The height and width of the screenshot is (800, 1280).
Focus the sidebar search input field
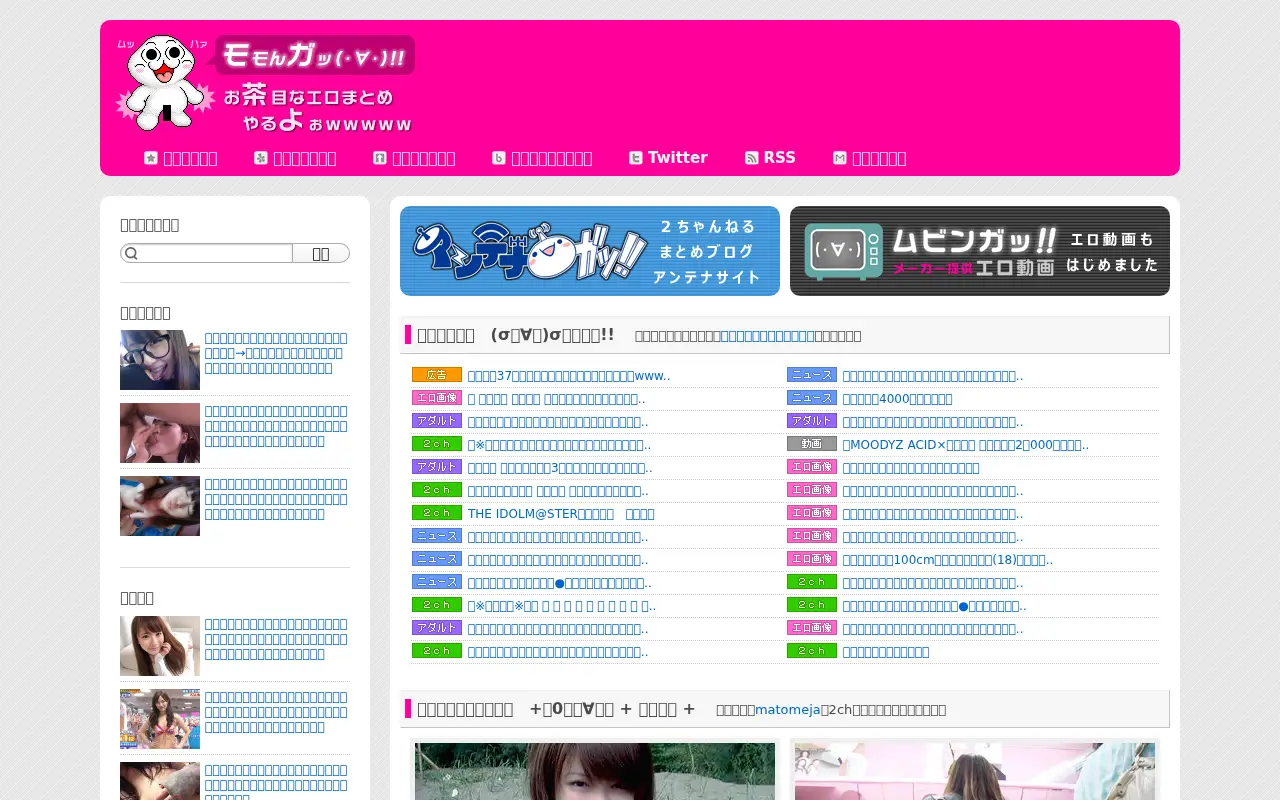[x=207, y=253]
